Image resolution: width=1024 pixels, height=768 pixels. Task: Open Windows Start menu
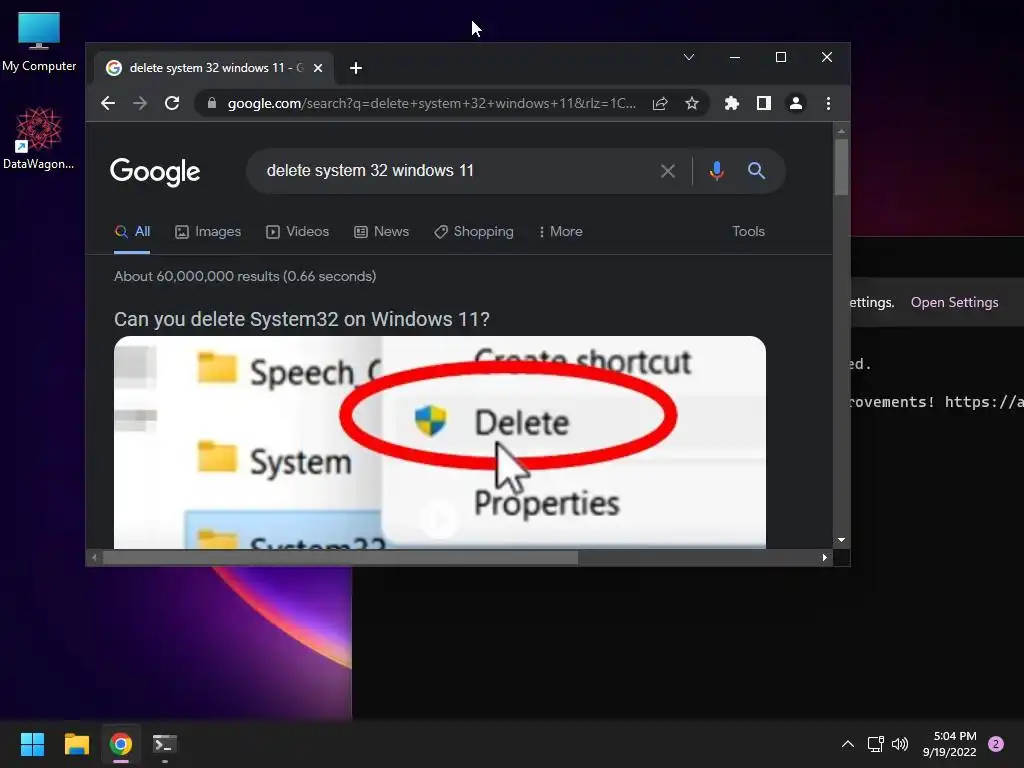click(x=32, y=744)
